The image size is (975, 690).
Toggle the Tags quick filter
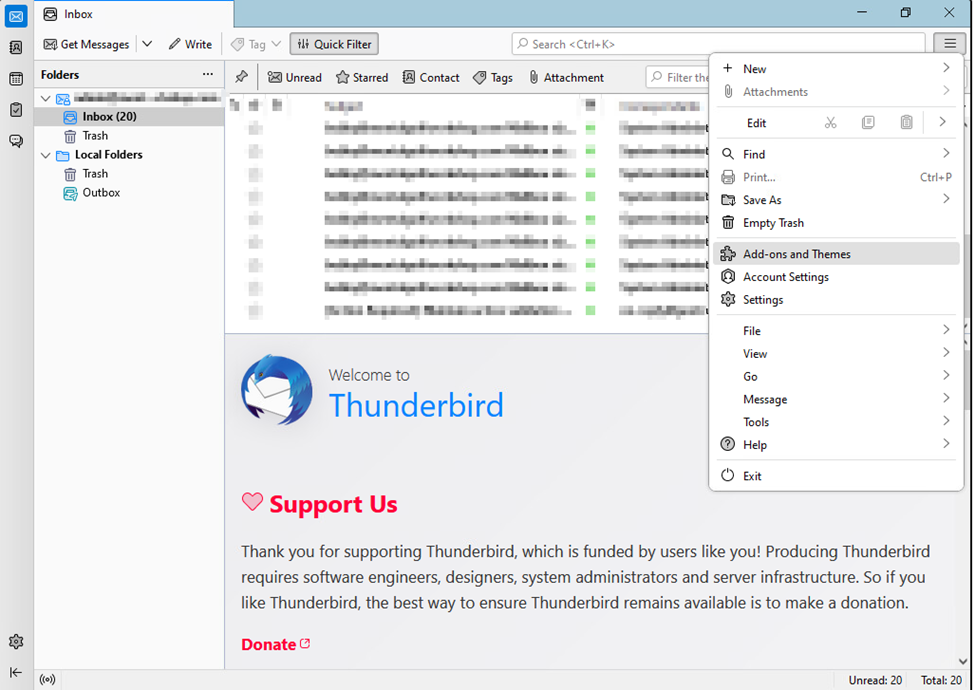click(x=493, y=77)
